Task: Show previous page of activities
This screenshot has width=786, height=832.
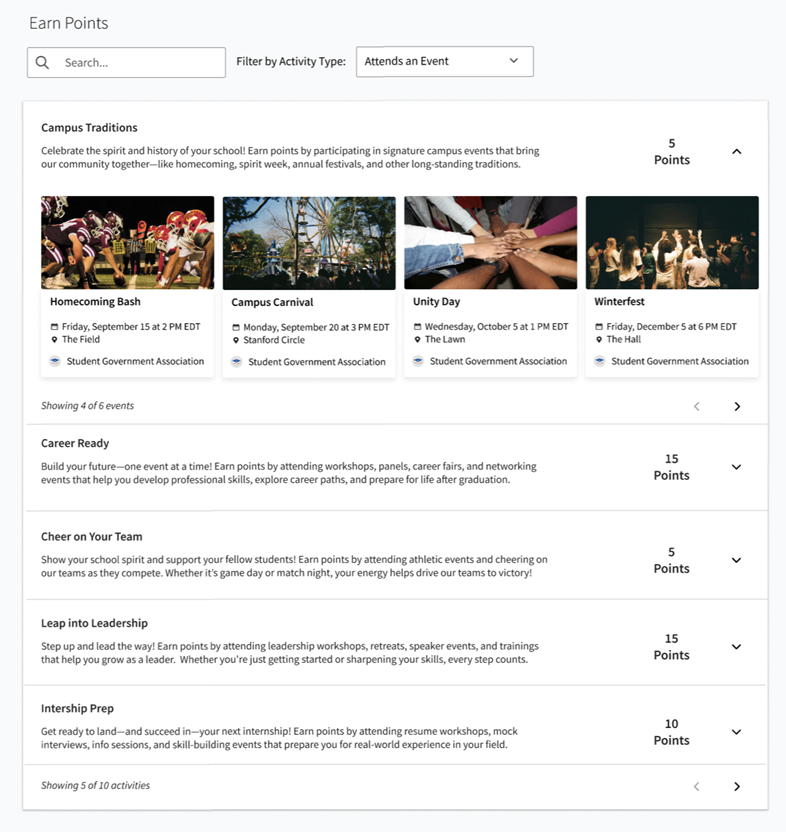Action: 697,786
